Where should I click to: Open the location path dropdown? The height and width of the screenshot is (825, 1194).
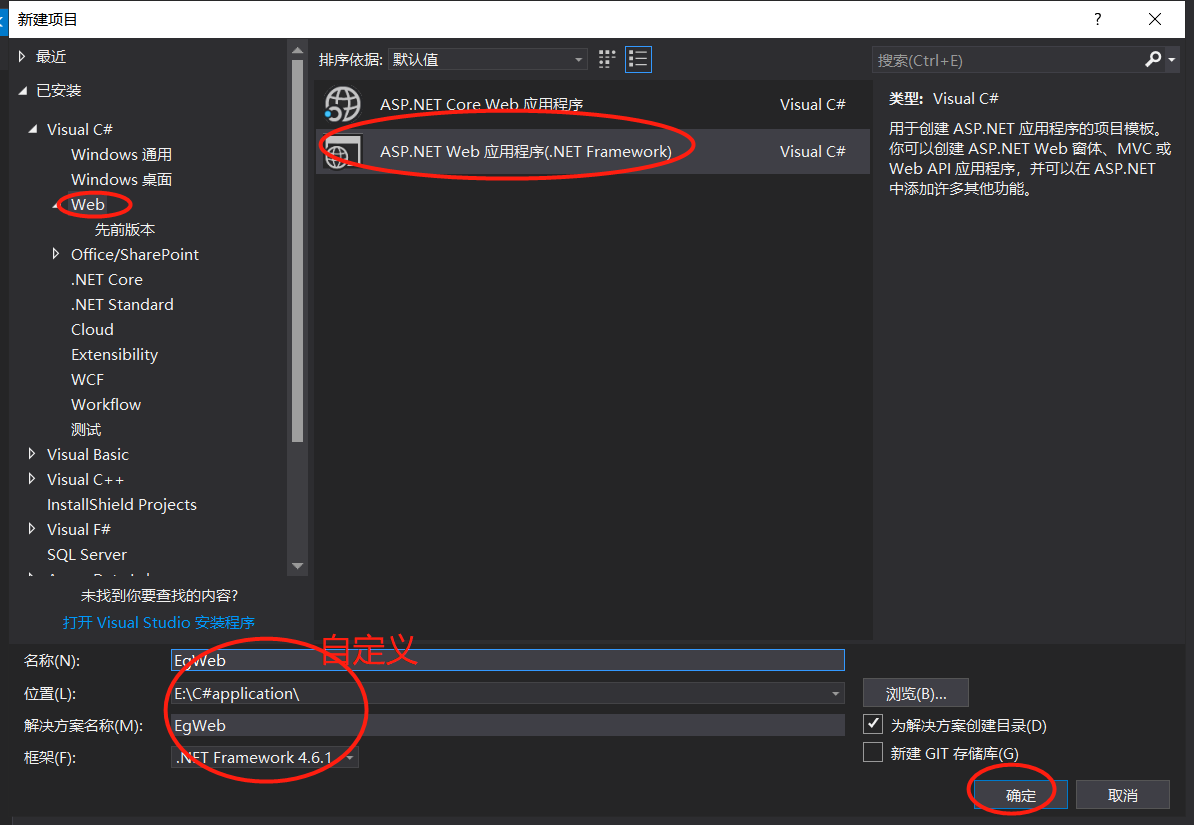[835, 693]
